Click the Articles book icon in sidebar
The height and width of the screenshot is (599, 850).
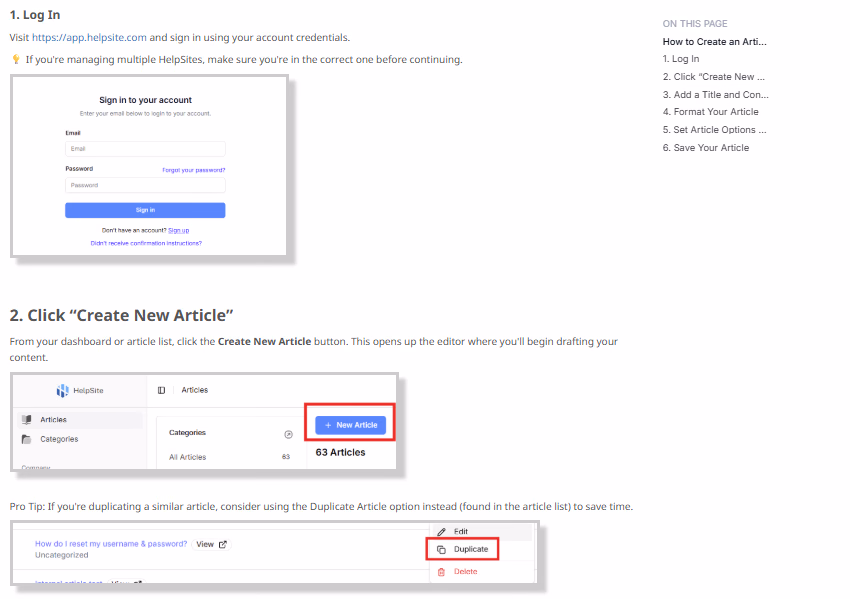27,420
